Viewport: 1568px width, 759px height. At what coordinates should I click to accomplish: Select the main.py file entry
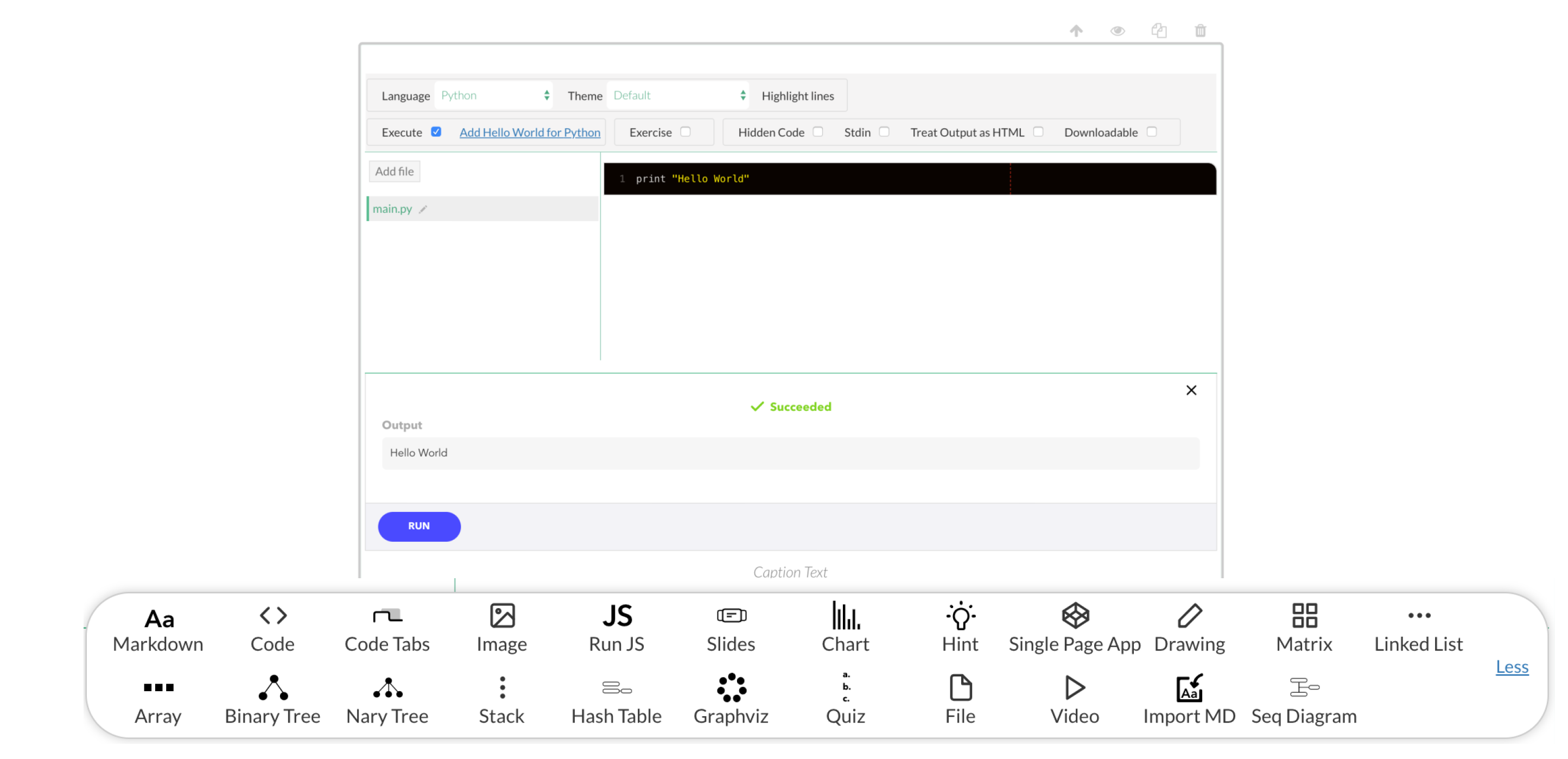point(392,209)
